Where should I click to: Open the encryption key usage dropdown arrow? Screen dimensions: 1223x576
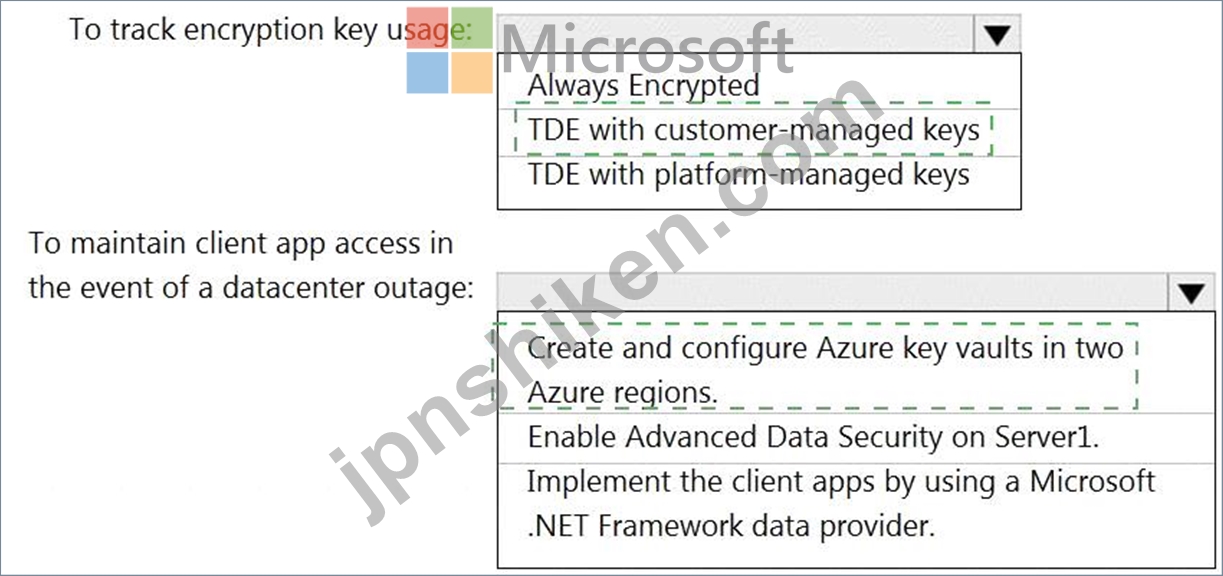click(995, 35)
